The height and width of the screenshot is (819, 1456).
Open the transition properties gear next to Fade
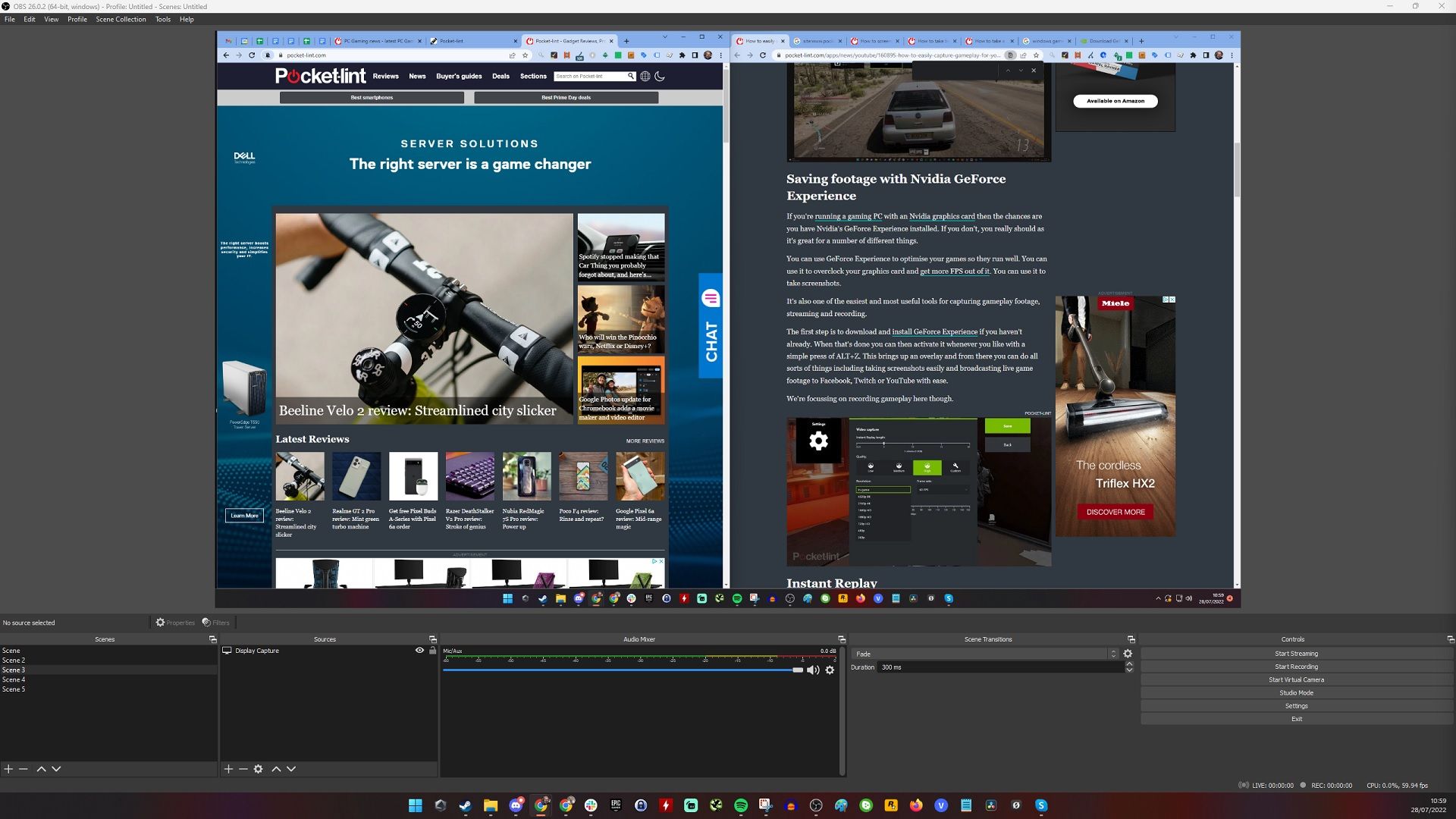[1128, 654]
